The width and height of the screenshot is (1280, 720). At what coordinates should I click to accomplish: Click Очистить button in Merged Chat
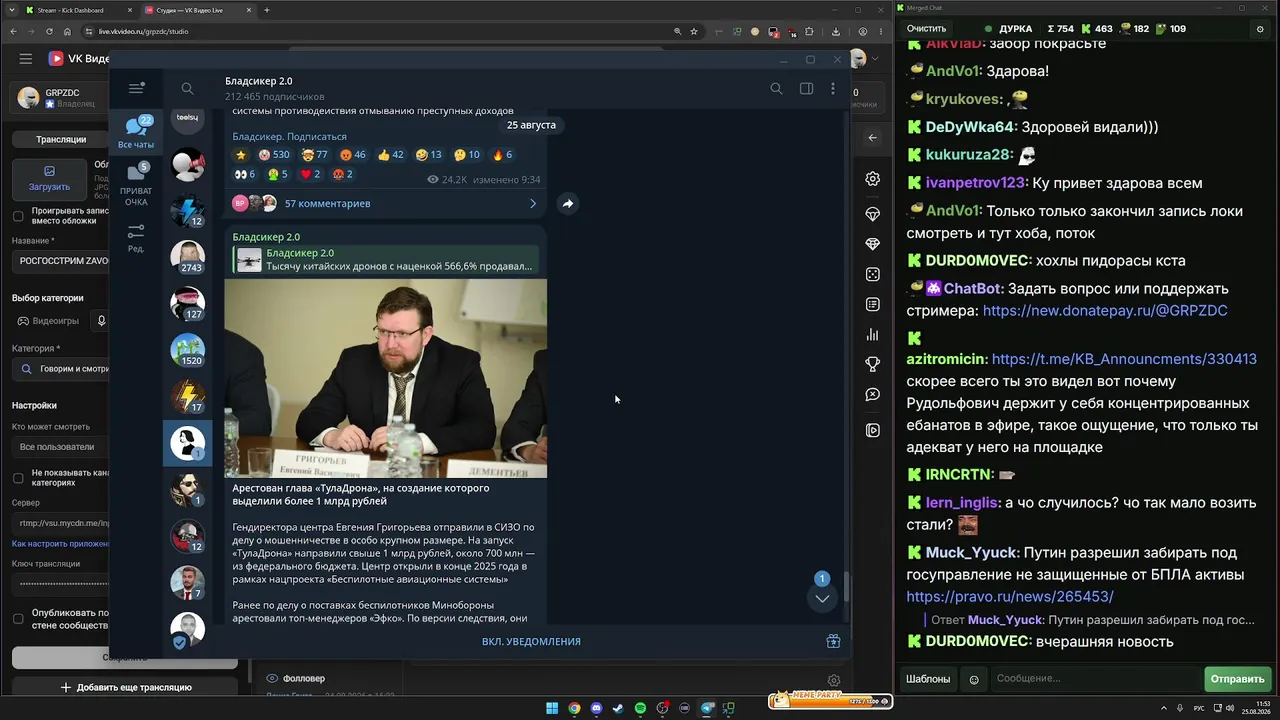926,29
